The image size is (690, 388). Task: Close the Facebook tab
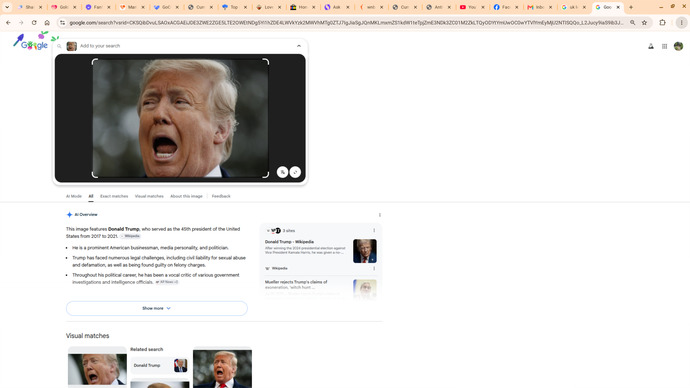tap(517, 7)
